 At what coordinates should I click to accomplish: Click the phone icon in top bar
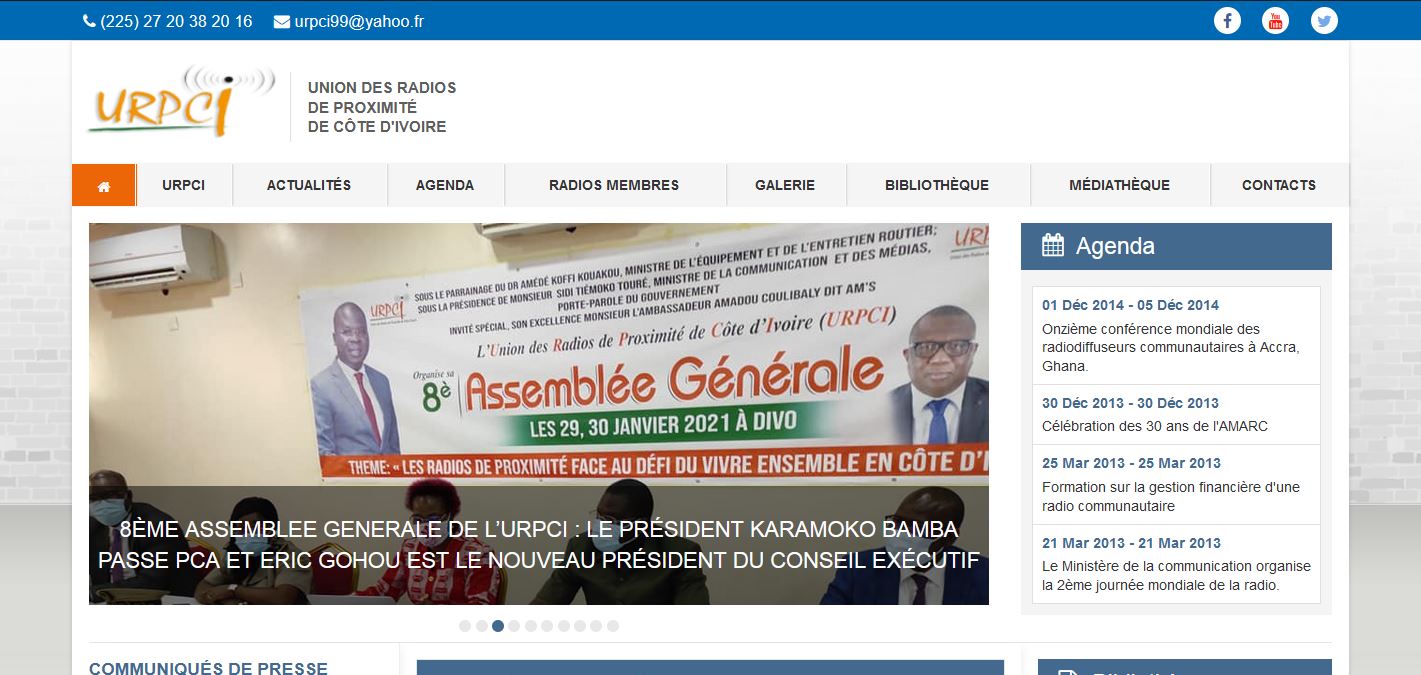[89, 21]
